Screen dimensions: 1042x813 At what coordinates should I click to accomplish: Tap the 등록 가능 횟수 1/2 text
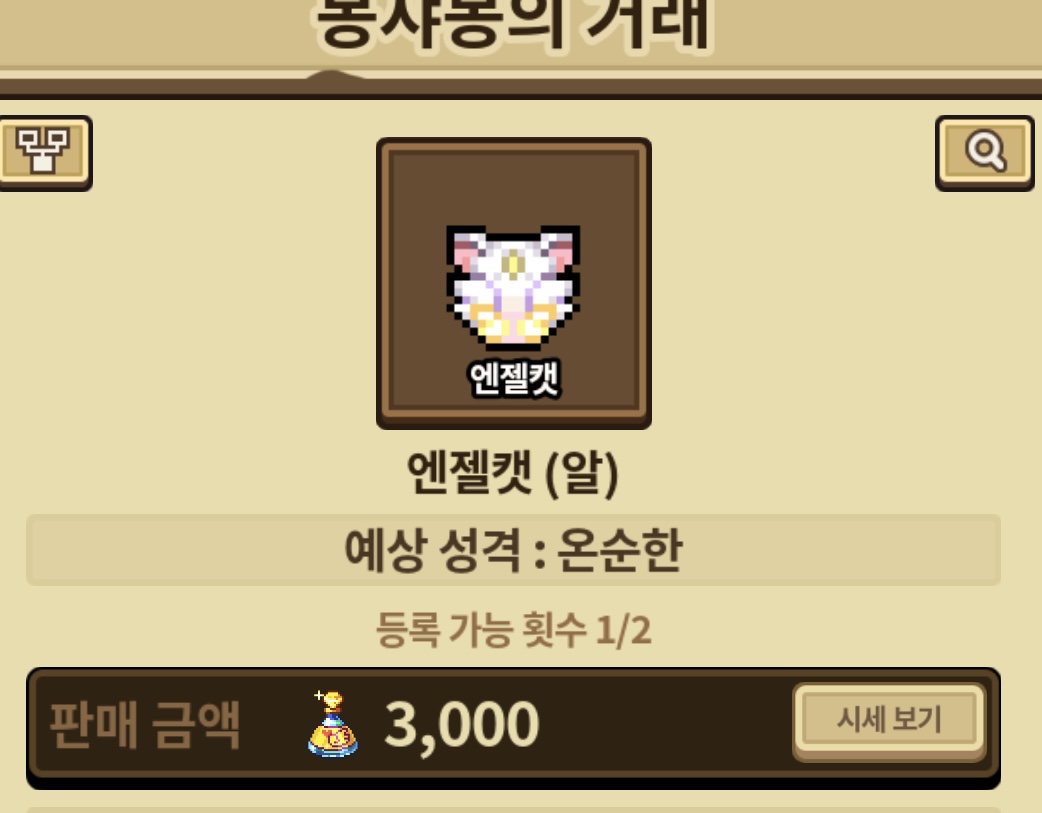click(x=513, y=630)
